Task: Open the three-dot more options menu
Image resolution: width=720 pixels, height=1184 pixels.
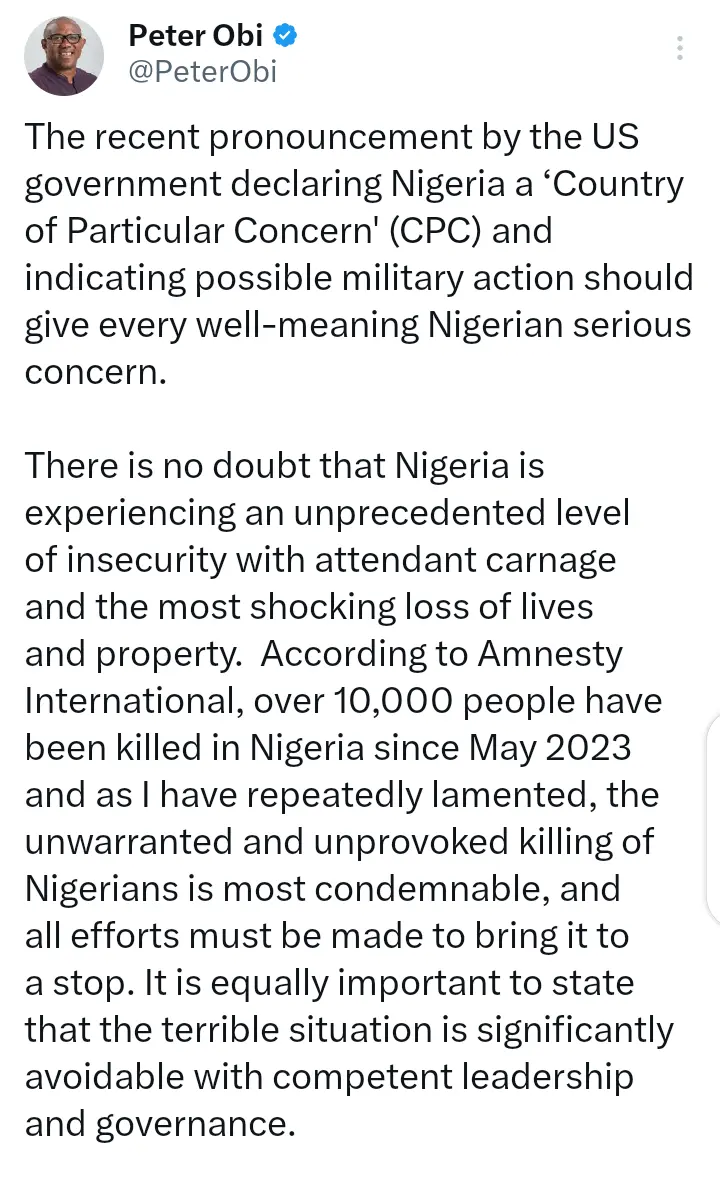Action: point(680,48)
